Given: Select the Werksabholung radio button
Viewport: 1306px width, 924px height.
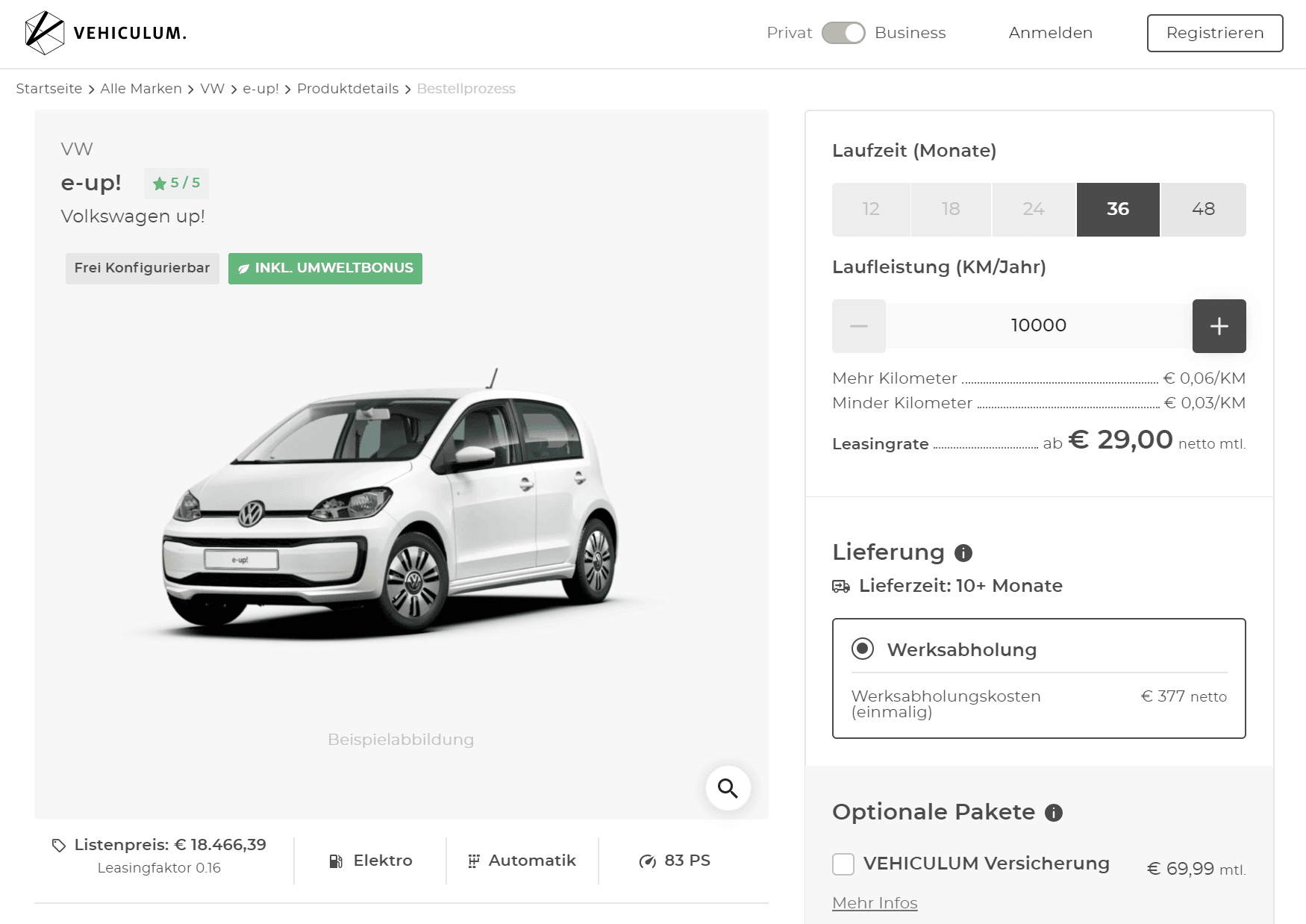Looking at the screenshot, I should [x=863, y=649].
